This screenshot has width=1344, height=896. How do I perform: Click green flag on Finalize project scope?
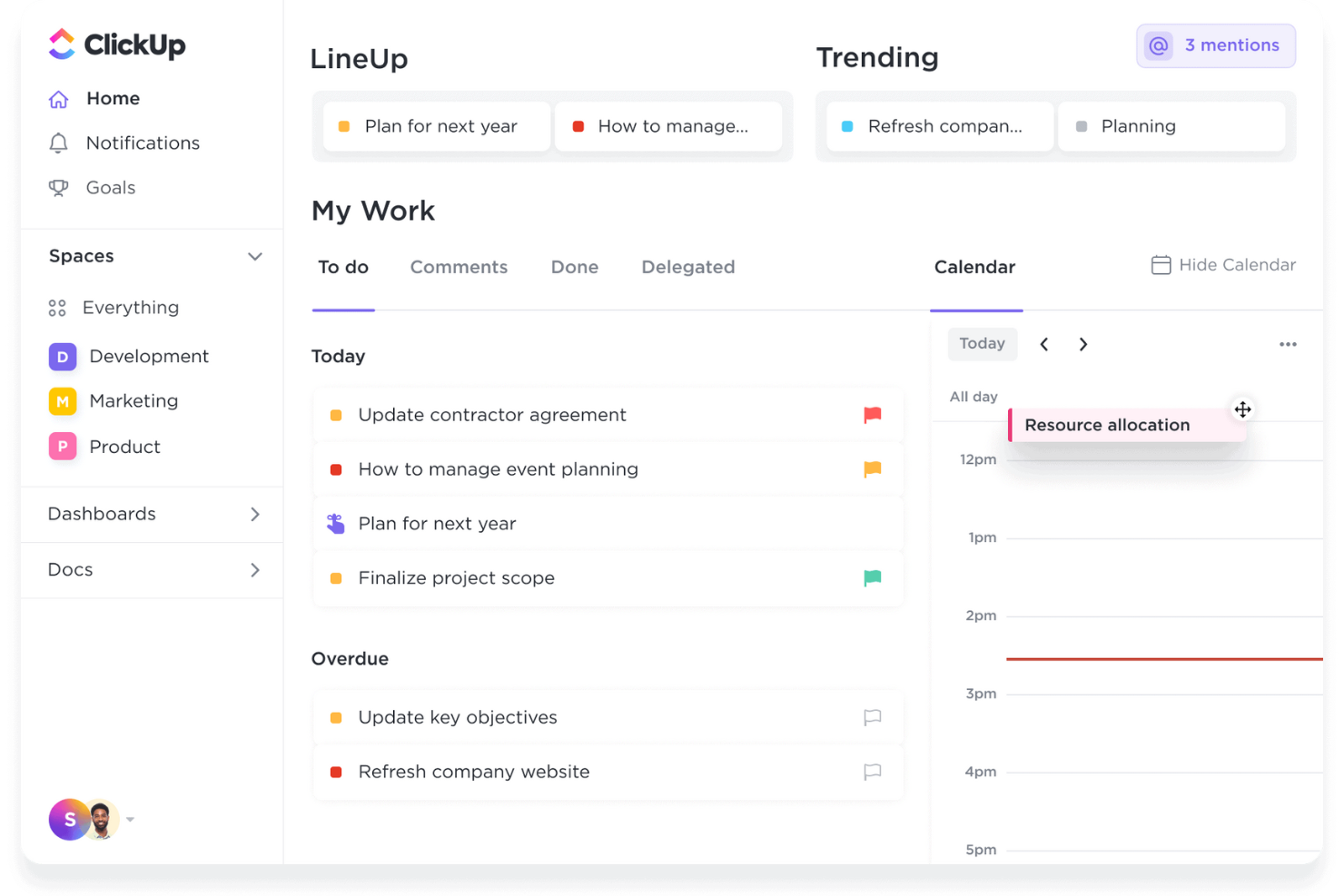pos(873,578)
